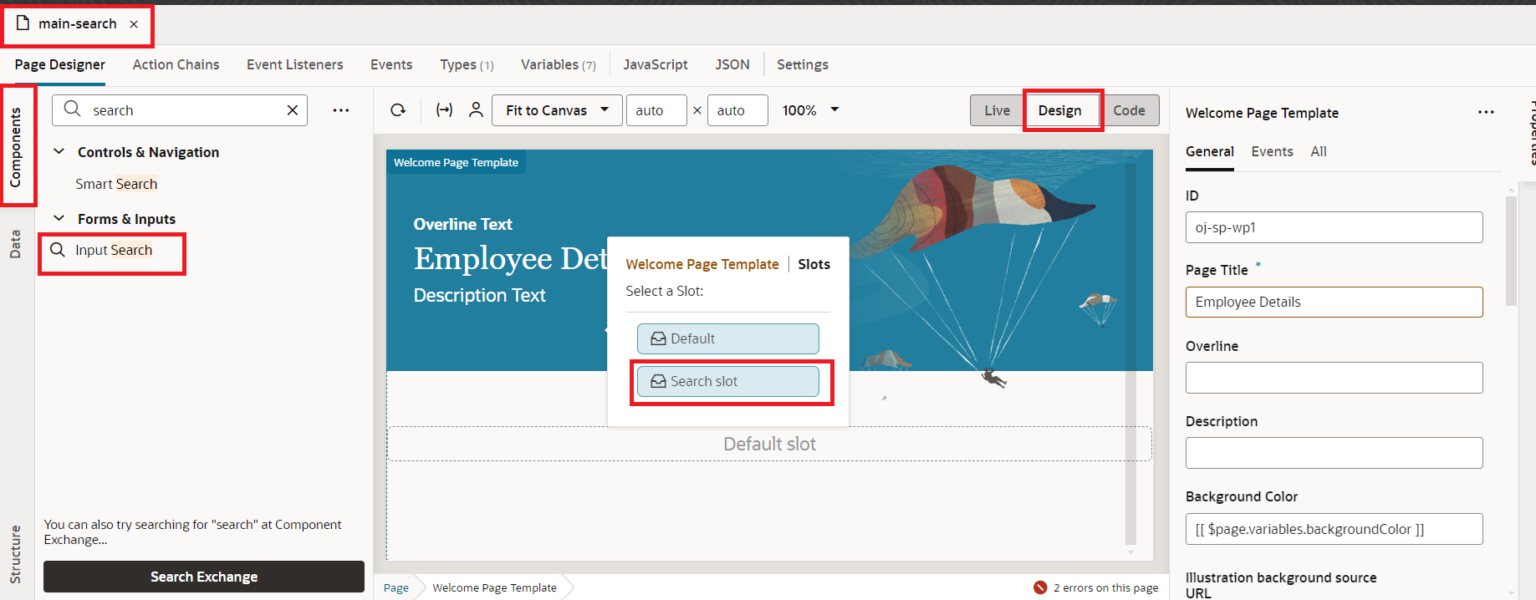The image size is (1536, 600).
Task: Open properties panel more options menu
Action: click(1486, 113)
